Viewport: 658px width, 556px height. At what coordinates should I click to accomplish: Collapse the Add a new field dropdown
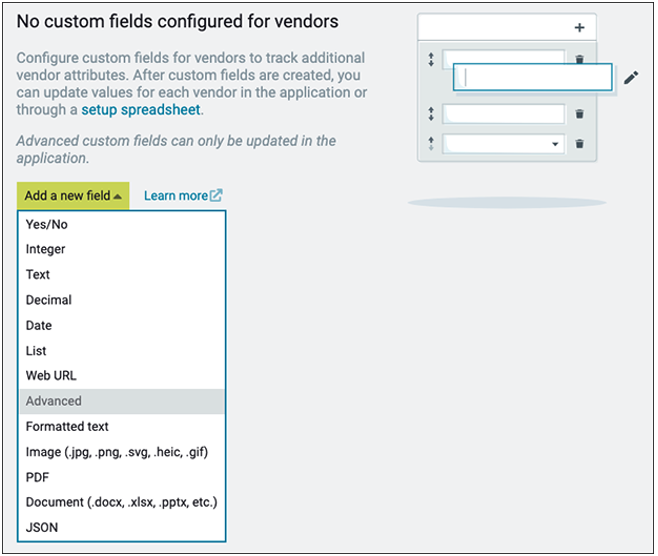point(73,196)
